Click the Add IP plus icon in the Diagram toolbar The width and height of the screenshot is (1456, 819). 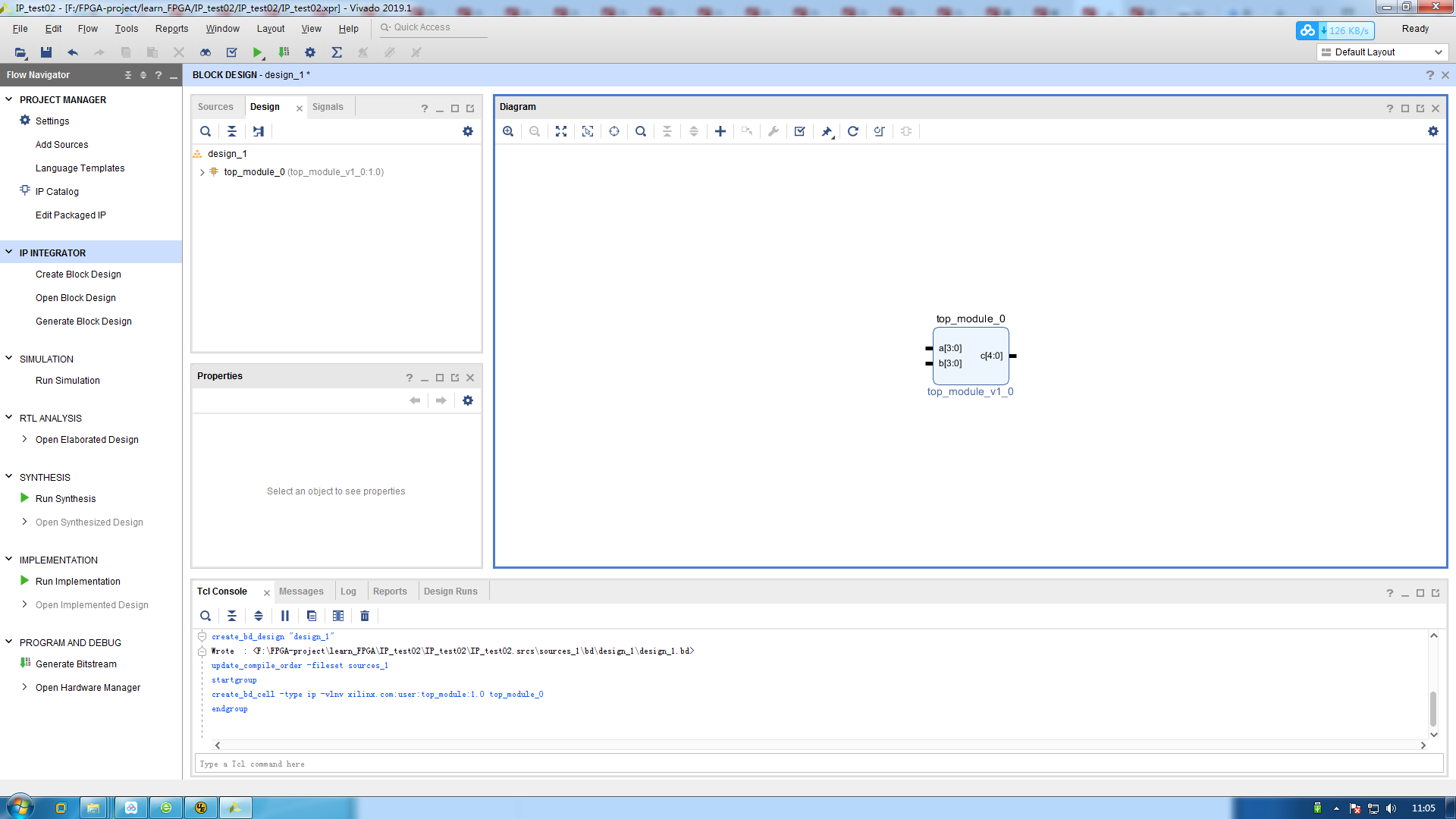720,131
